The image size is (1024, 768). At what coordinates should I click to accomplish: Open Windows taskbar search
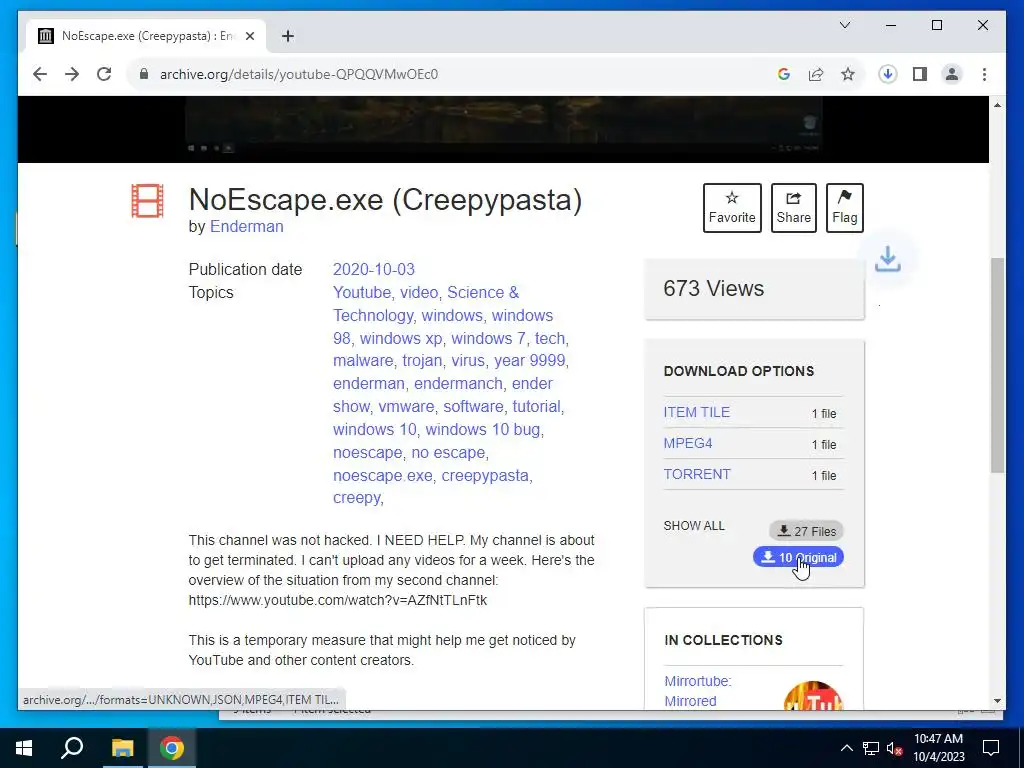[72, 748]
